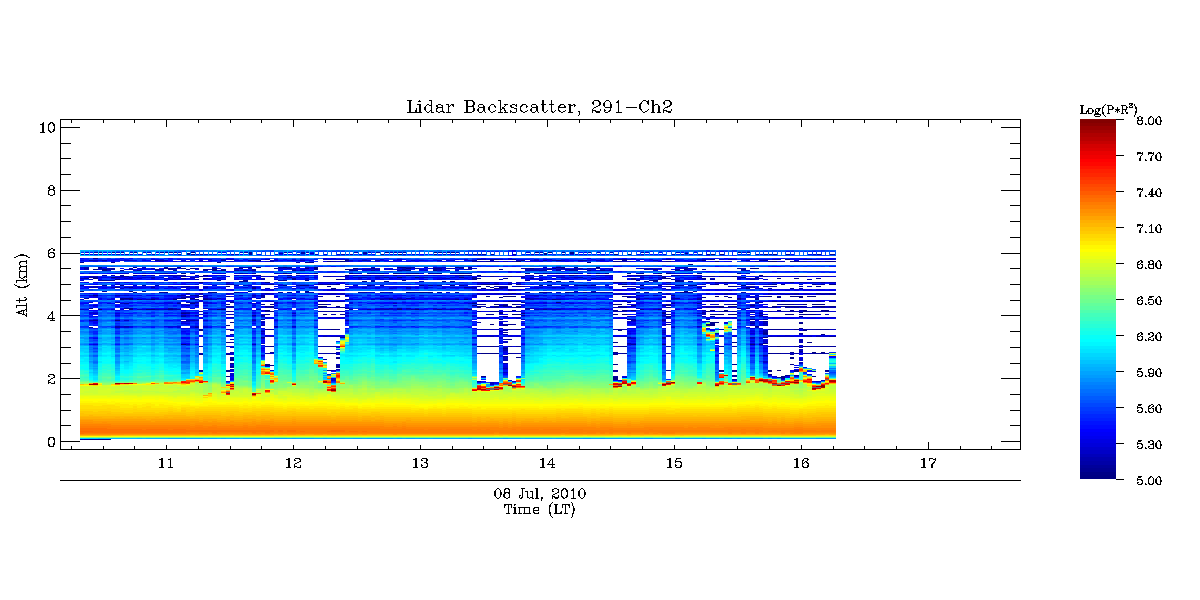
Task: Click the colorbar gradient legend
Action: point(1097,299)
